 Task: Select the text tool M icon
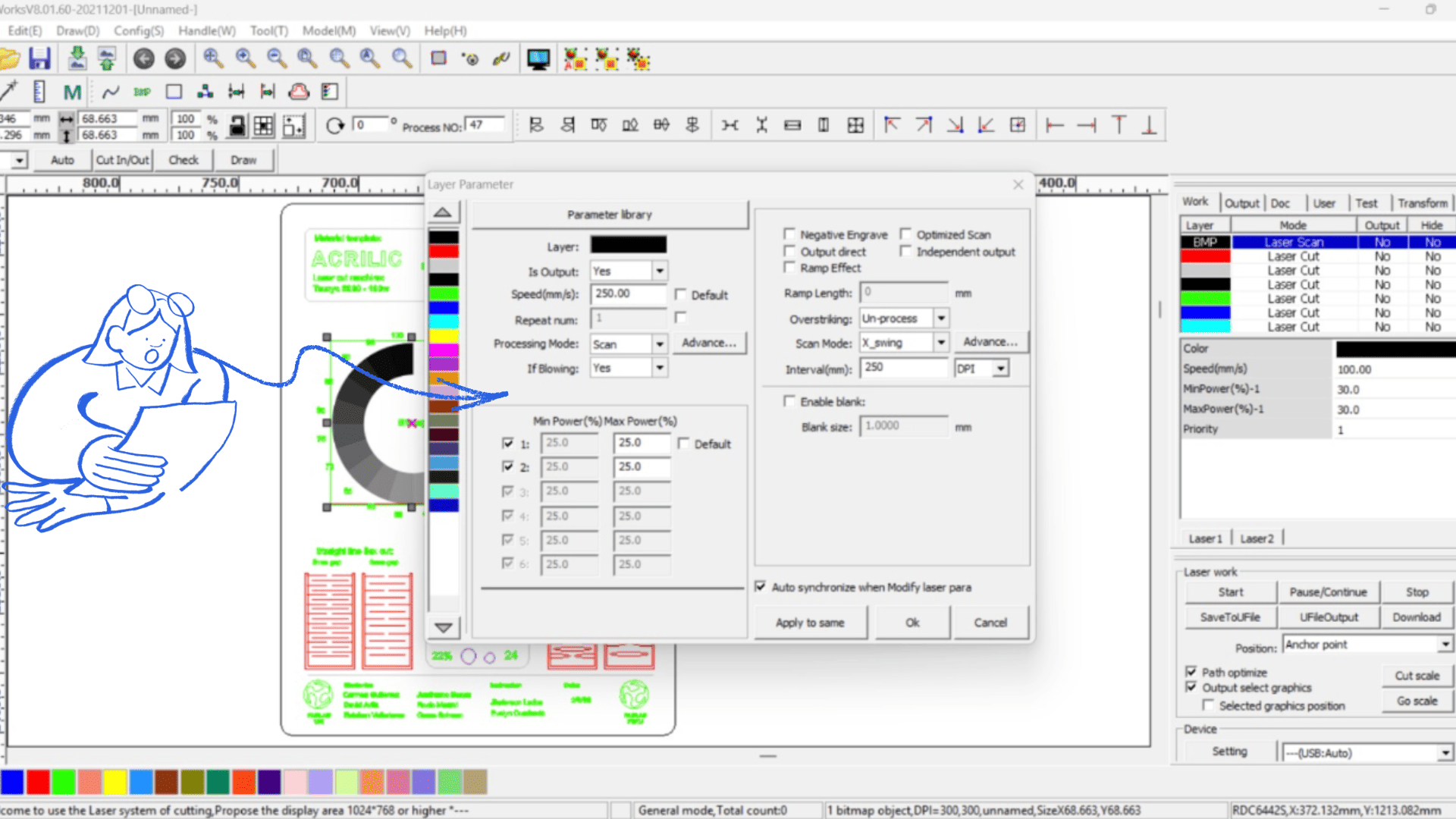click(72, 93)
